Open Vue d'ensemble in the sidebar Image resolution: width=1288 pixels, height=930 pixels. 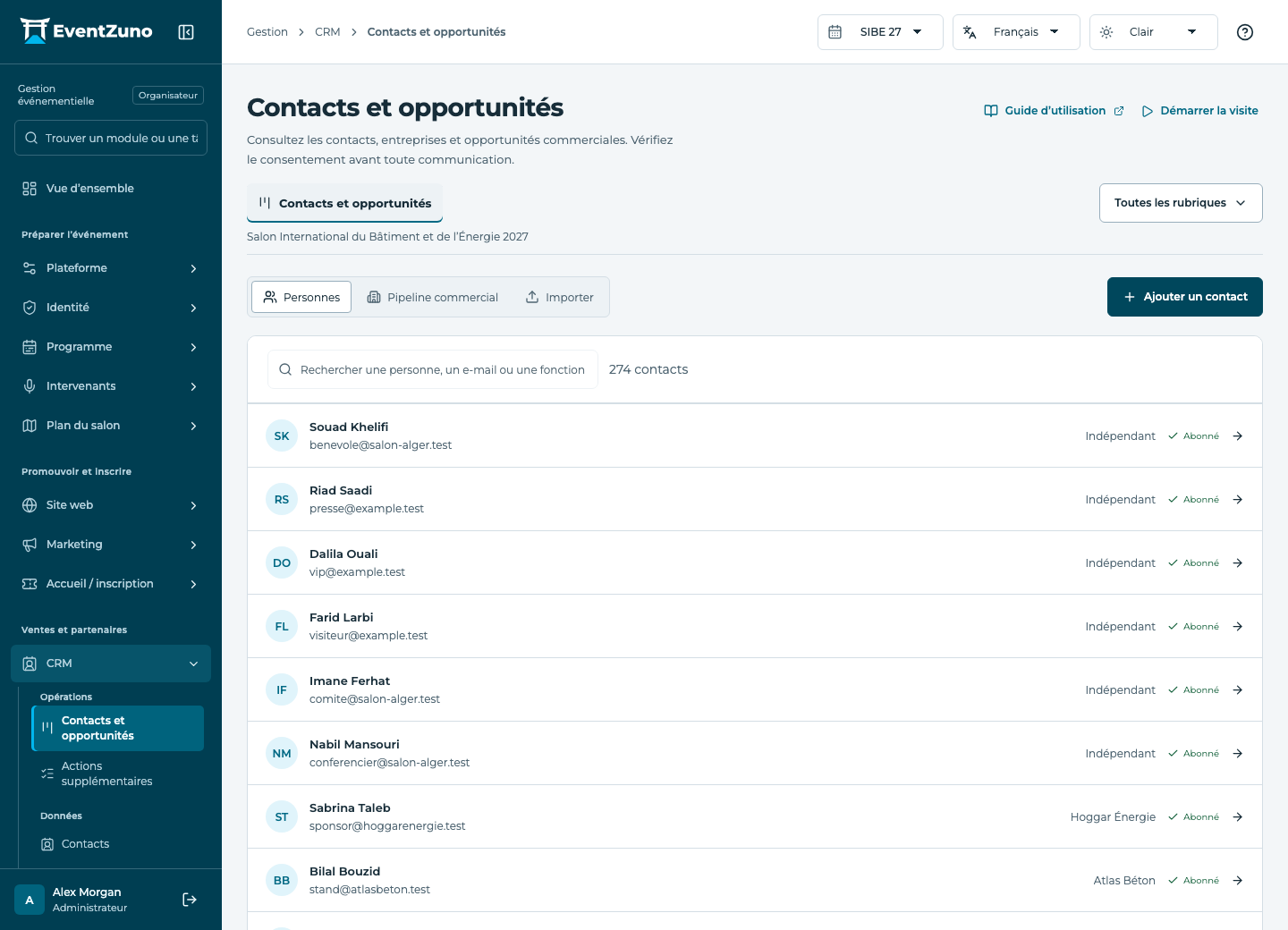click(x=111, y=189)
